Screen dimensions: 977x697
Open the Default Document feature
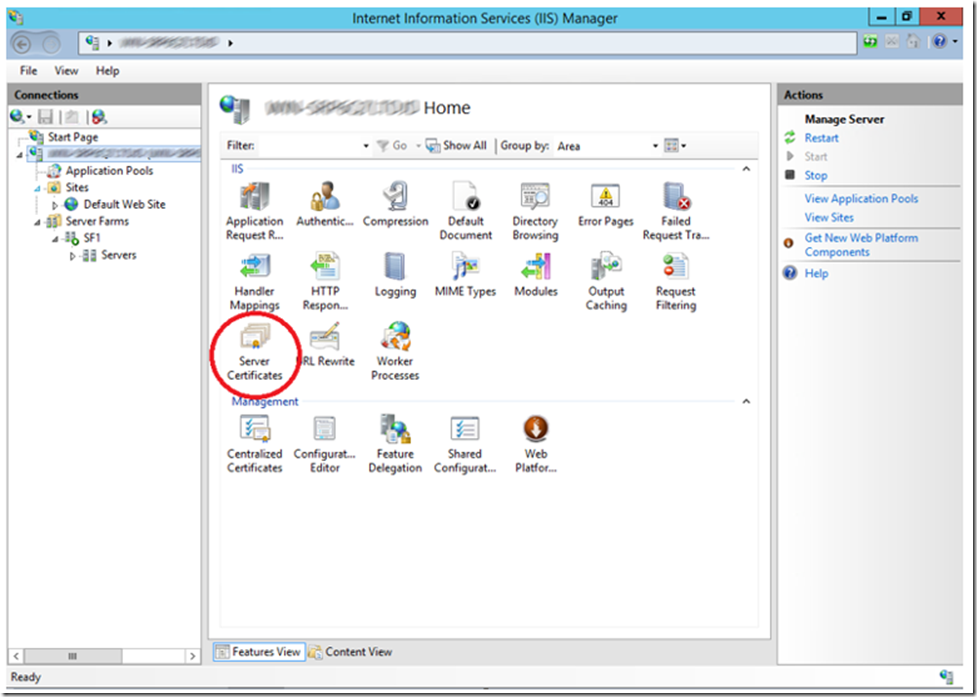click(465, 211)
